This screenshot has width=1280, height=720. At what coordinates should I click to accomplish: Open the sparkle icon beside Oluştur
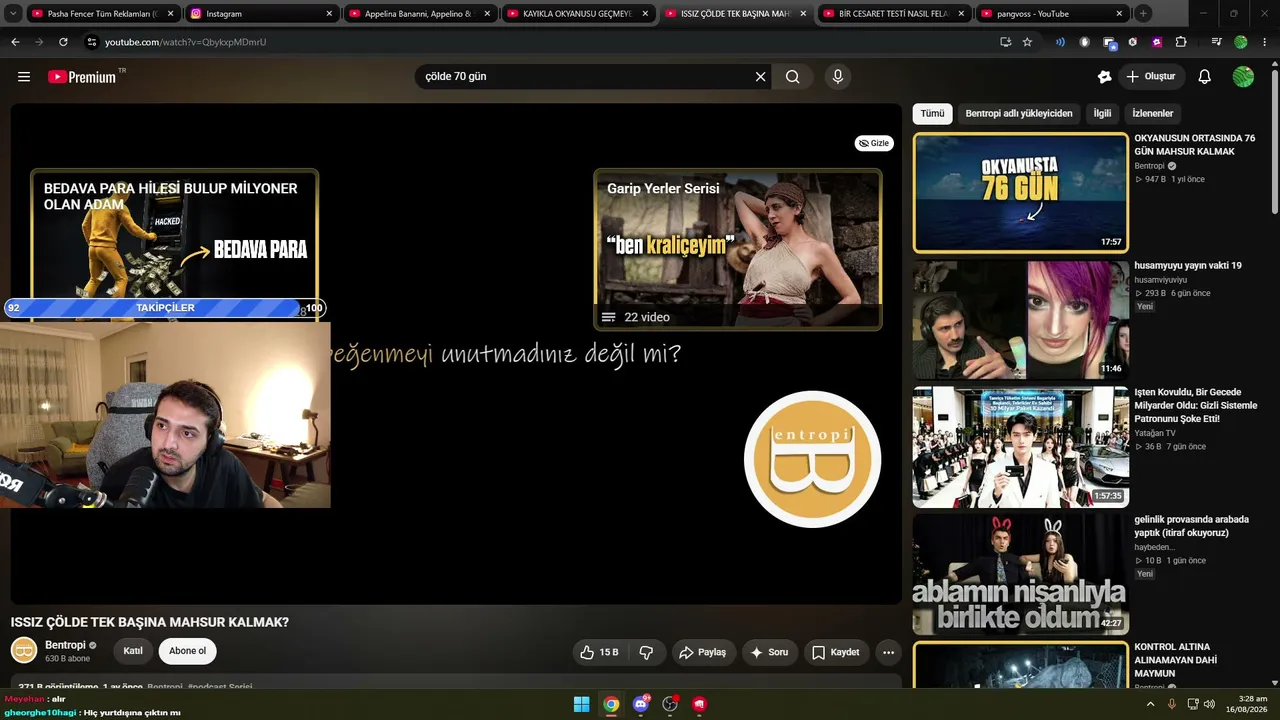click(x=1104, y=77)
